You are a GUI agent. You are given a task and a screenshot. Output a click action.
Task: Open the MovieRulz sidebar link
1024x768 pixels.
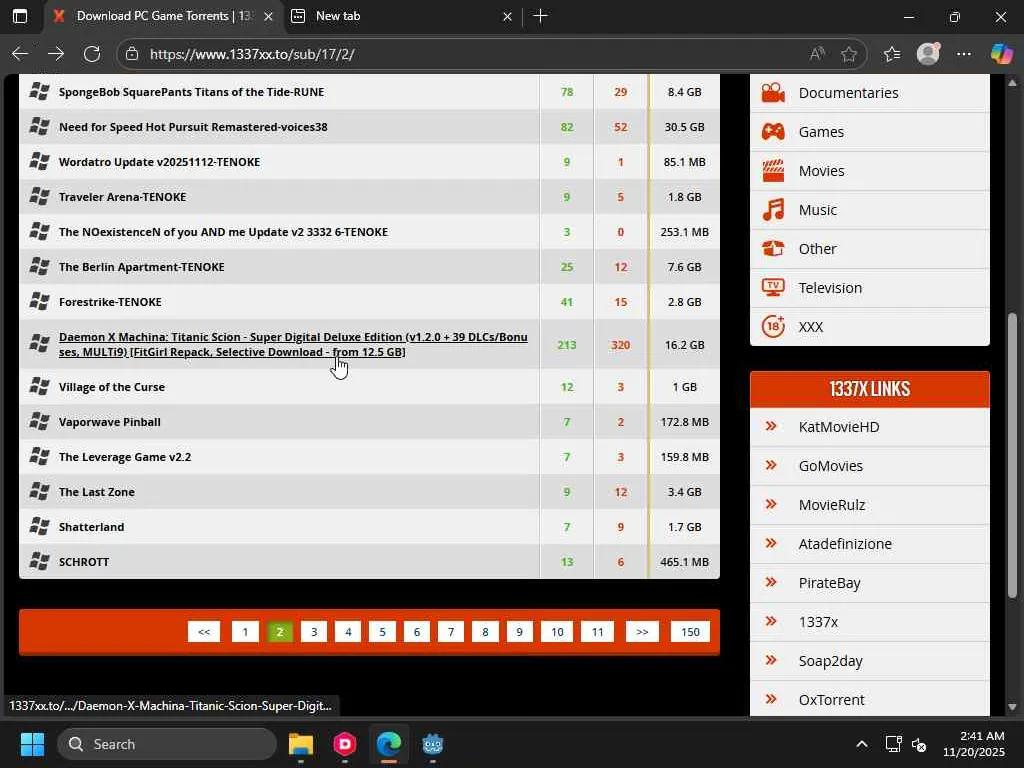pyautogui.click(x=832, y=505)
